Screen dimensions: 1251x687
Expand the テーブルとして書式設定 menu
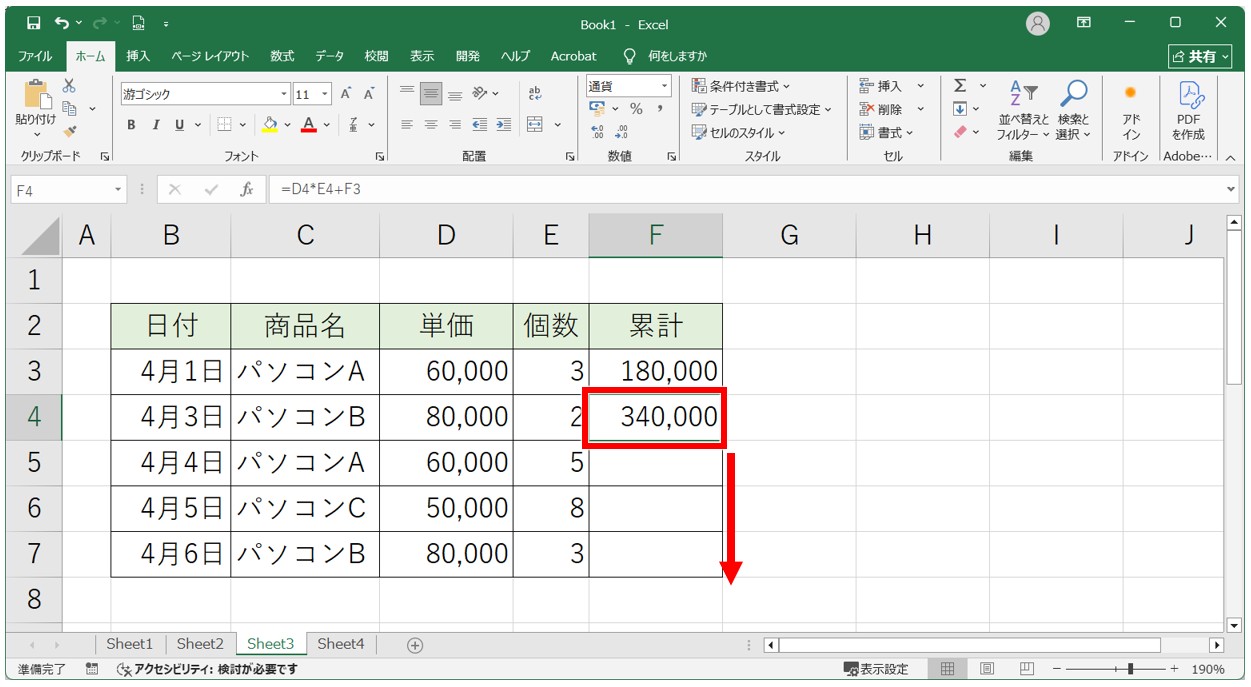[x=762, y=109]
